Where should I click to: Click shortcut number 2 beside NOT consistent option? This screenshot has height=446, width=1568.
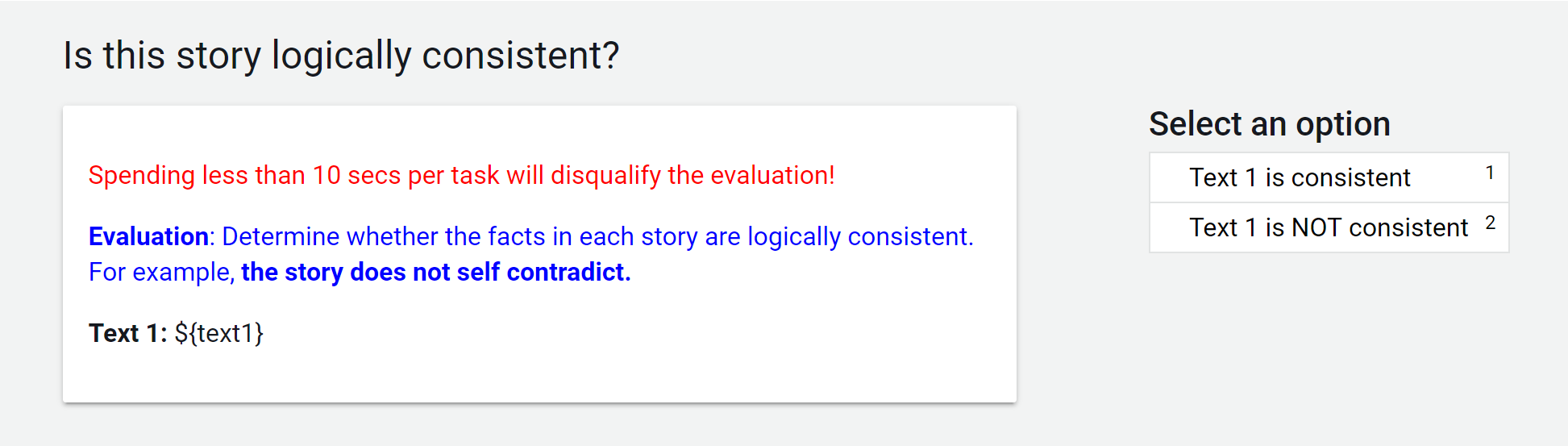click(1490, 223)
